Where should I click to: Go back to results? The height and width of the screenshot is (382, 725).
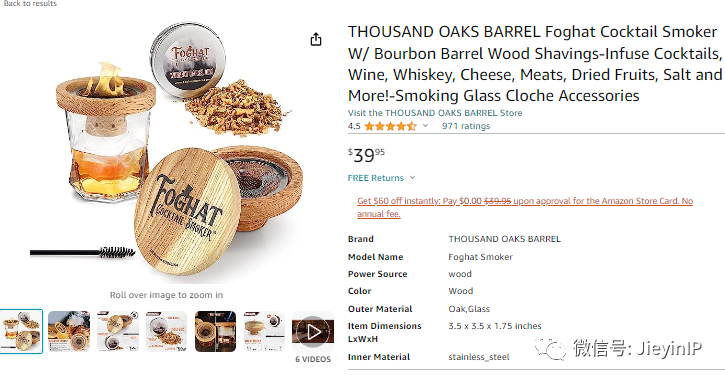(x=29, y=3)
